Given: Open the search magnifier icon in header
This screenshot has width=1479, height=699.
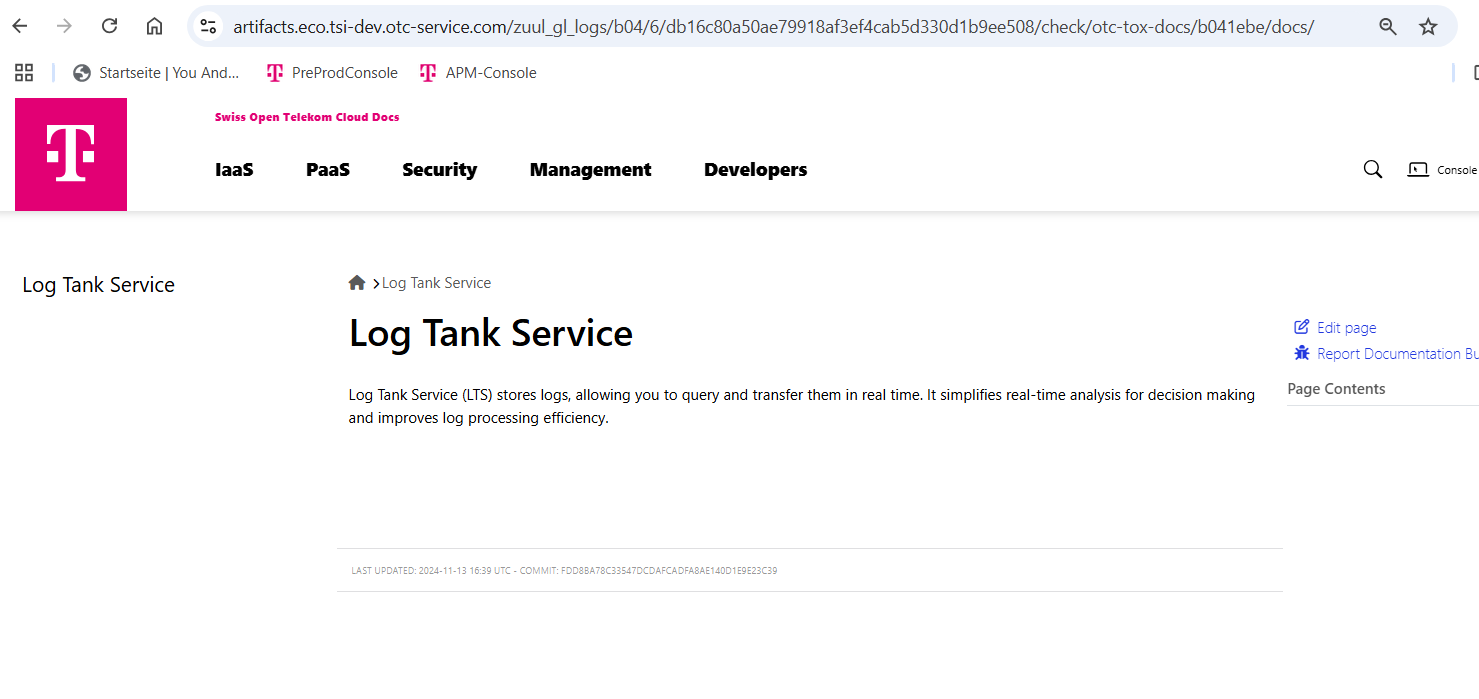Looking at the screenshot, I should [x=1373, y=170].
